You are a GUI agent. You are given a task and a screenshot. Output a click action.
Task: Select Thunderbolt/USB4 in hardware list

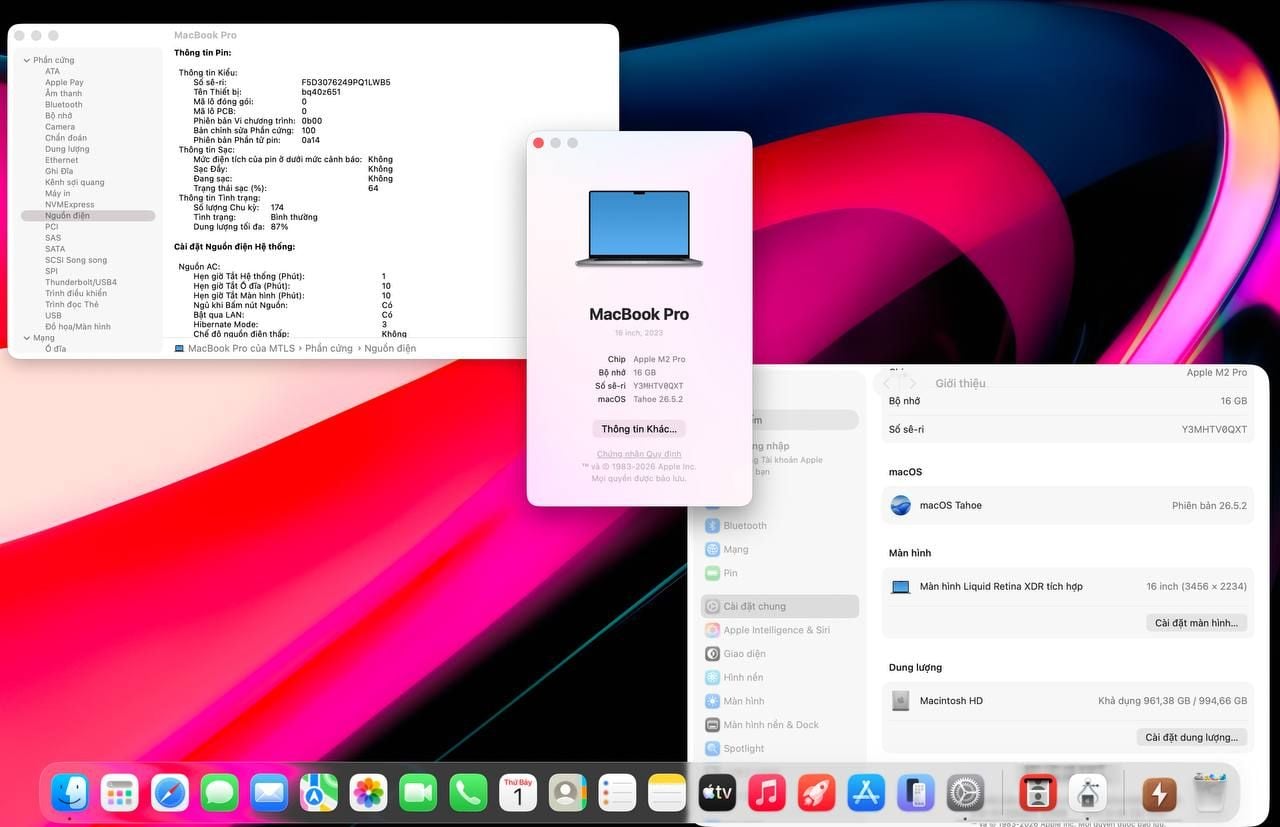click(x=81, y=282)
